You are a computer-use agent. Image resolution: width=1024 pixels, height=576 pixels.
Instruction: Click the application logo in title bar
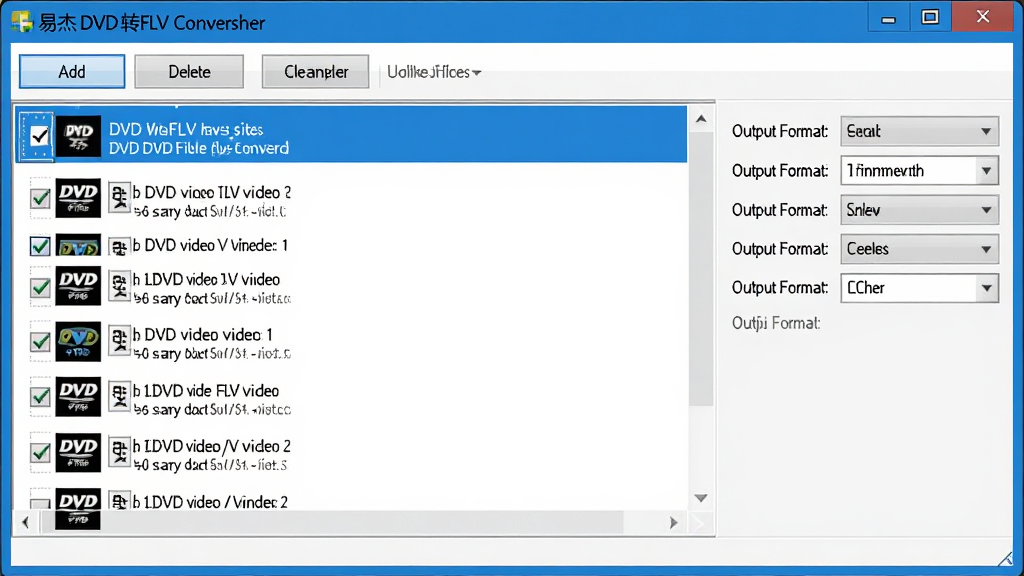[x=22, y=22]
